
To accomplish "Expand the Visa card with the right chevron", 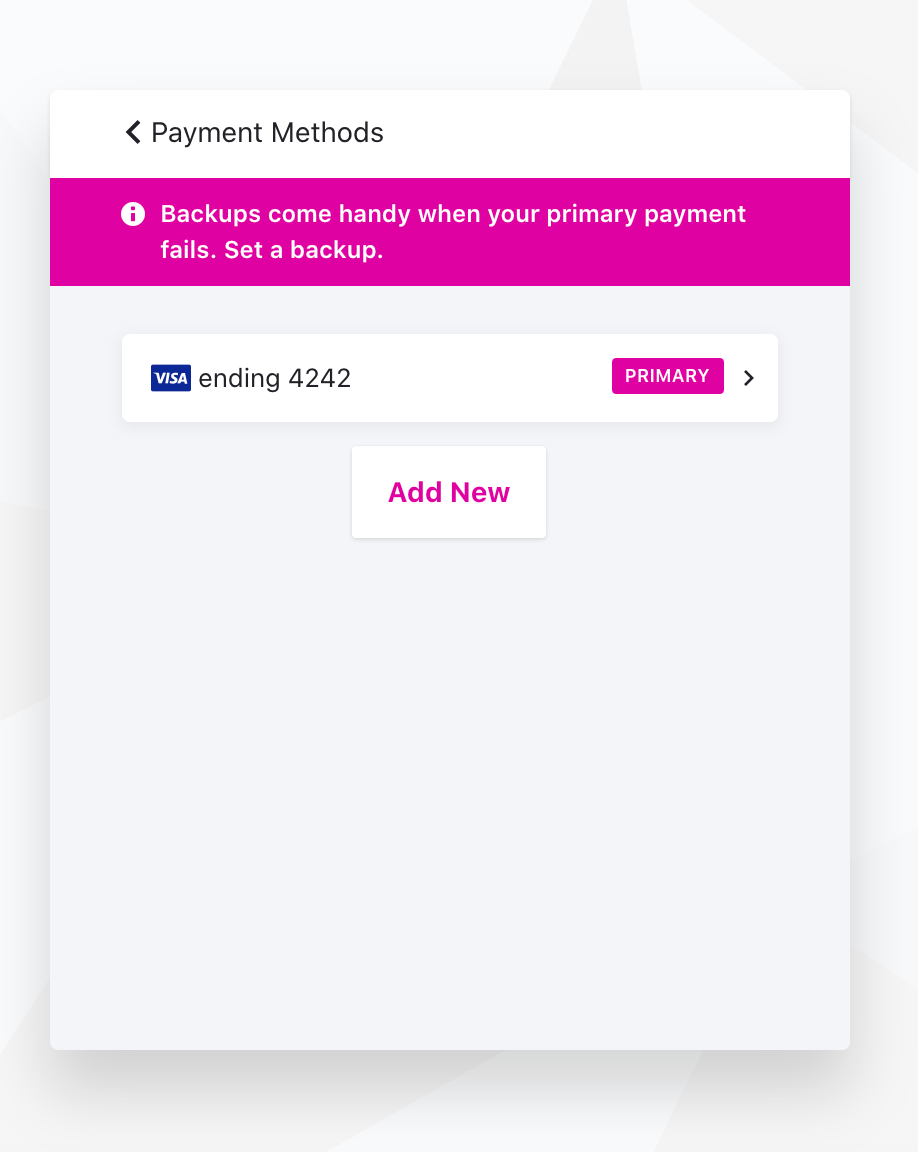I will pyautogui.click(x=749, y=378).
